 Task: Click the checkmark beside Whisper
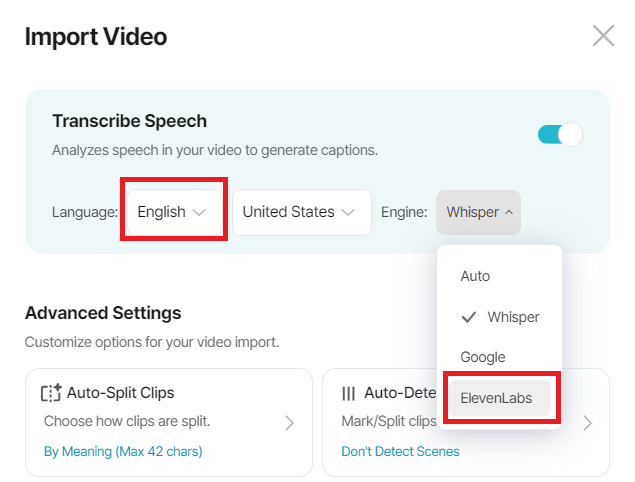pyautogui.click(x=469, y=317)
